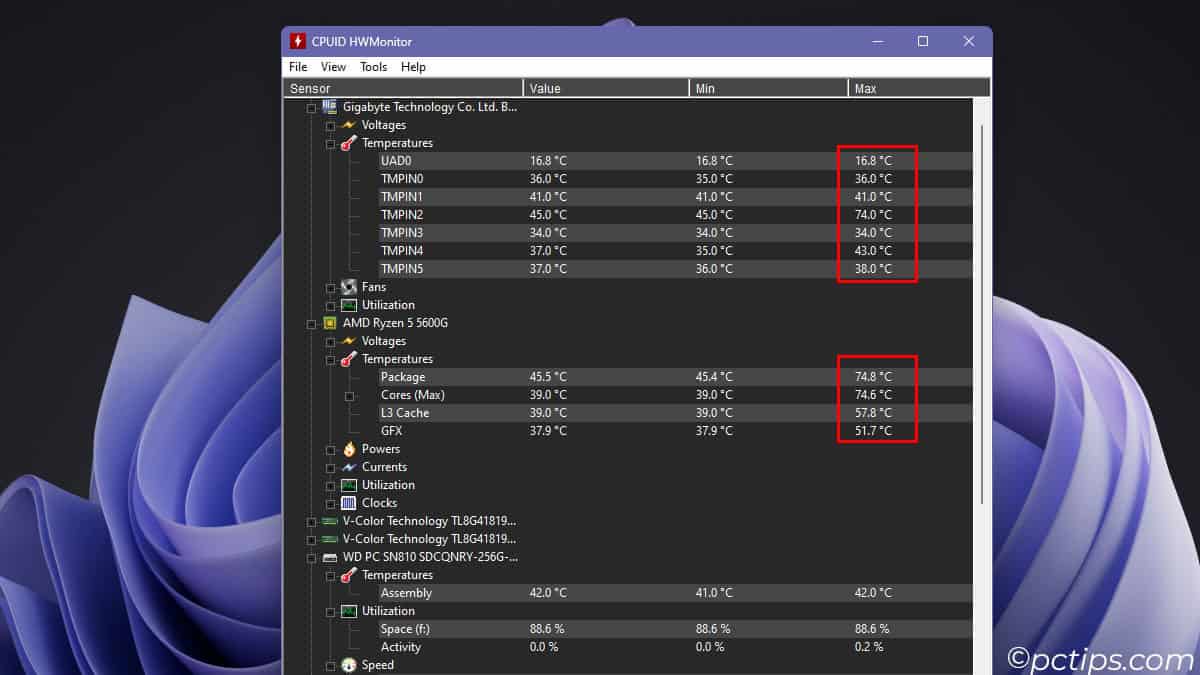Click the vertical scrollbar of sensor list

[x=981, y=300]
